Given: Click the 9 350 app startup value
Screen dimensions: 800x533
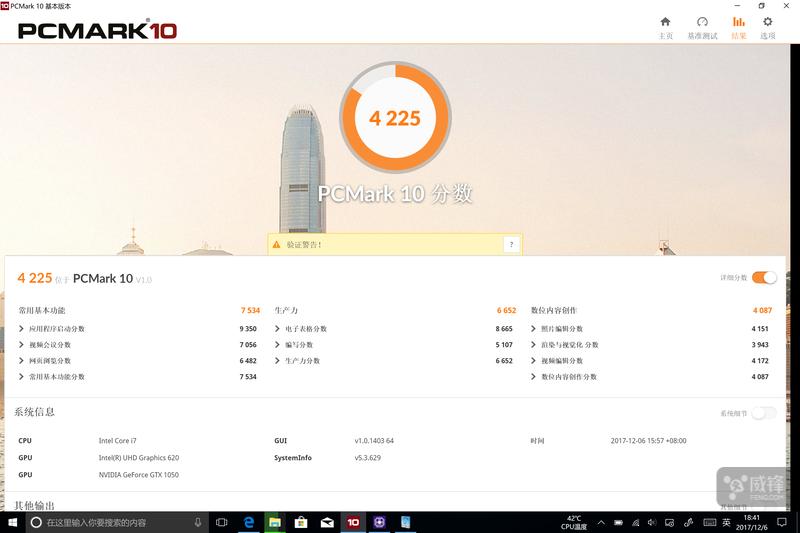Looking at the screenshot, I should [248, 329].
